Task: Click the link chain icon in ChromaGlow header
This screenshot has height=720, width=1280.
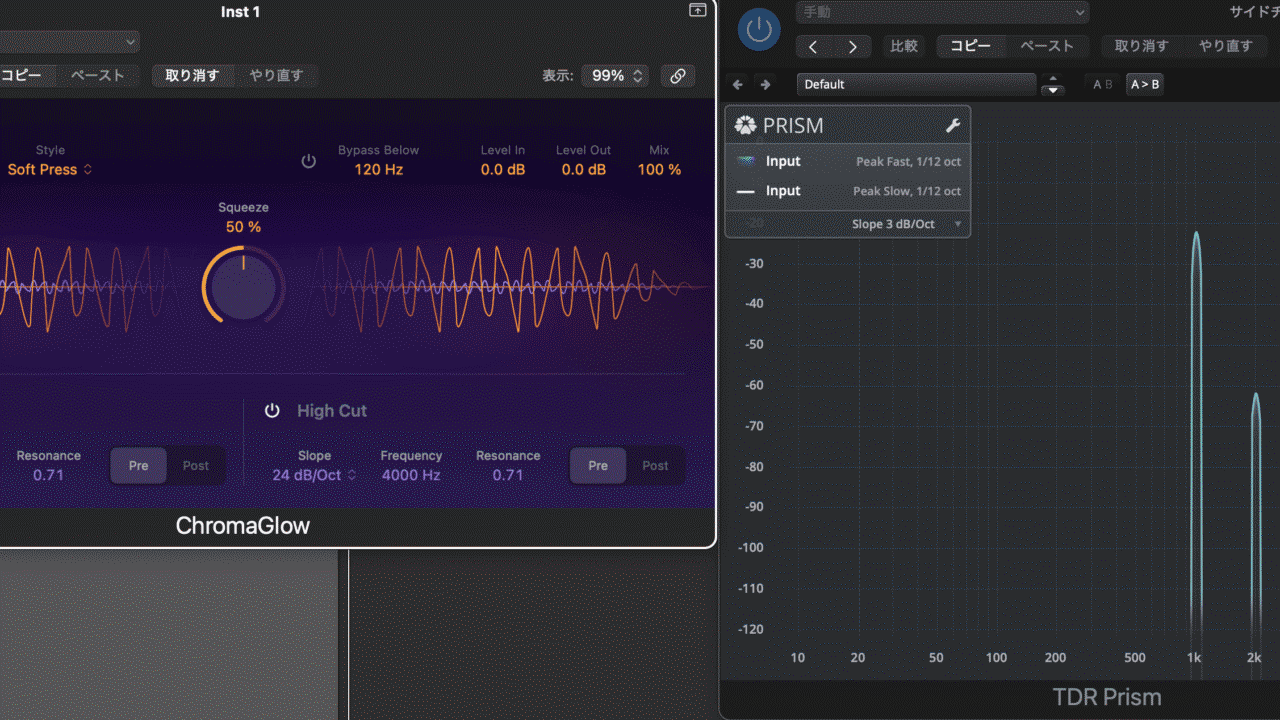Action: pos(677,76)
